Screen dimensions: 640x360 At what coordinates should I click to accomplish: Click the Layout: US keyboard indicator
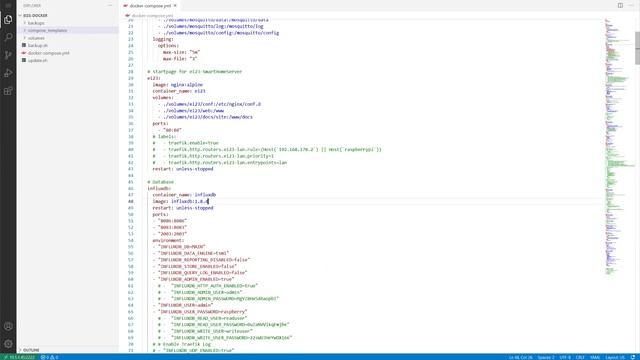[x=615, y=357]
